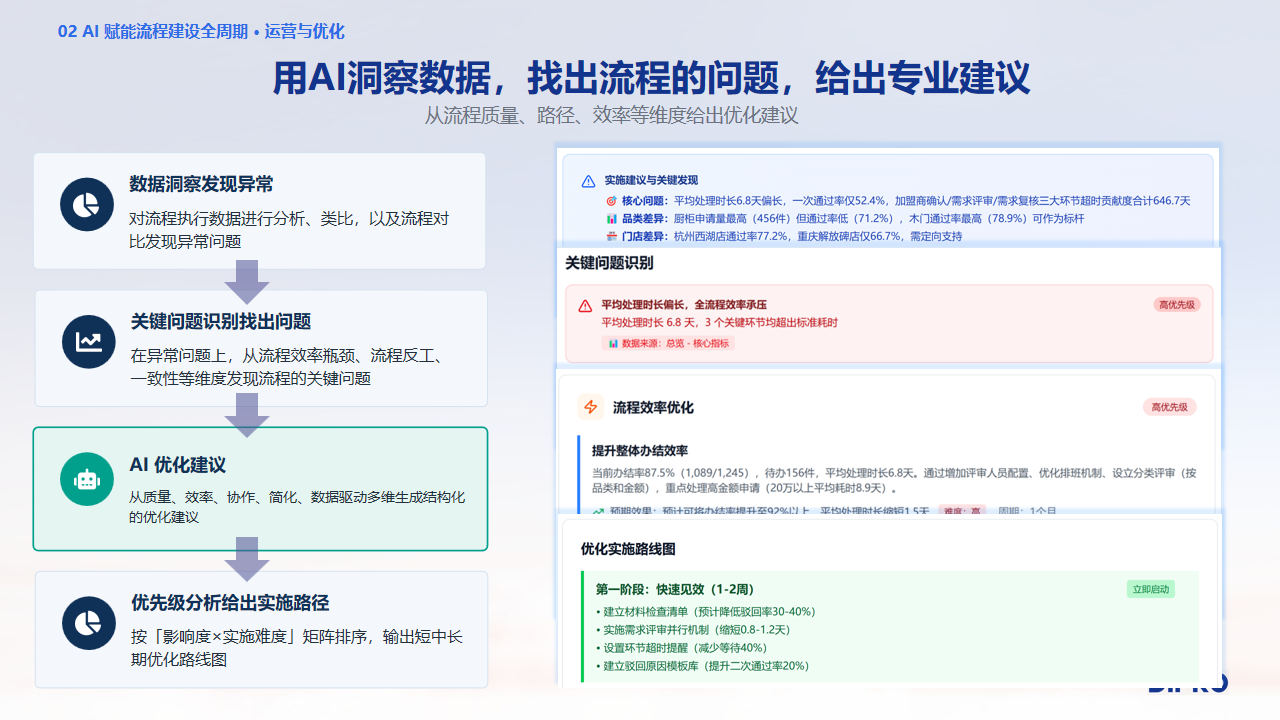
Task: Click the bar chart icon before 品类差异
Action: click(612, 218)
